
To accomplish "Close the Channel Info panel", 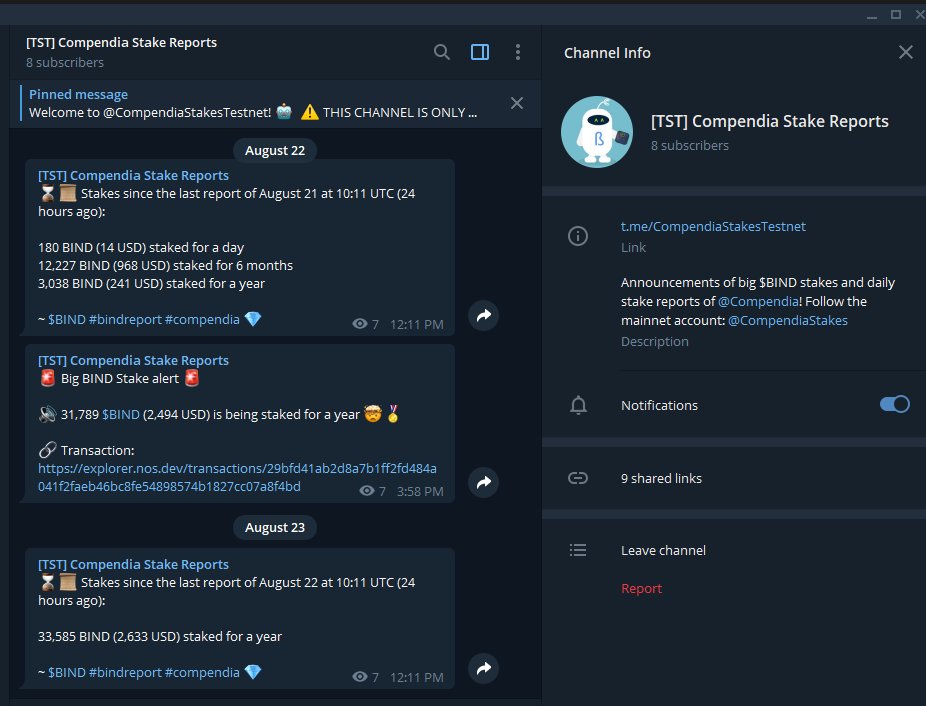I will 905,53.
